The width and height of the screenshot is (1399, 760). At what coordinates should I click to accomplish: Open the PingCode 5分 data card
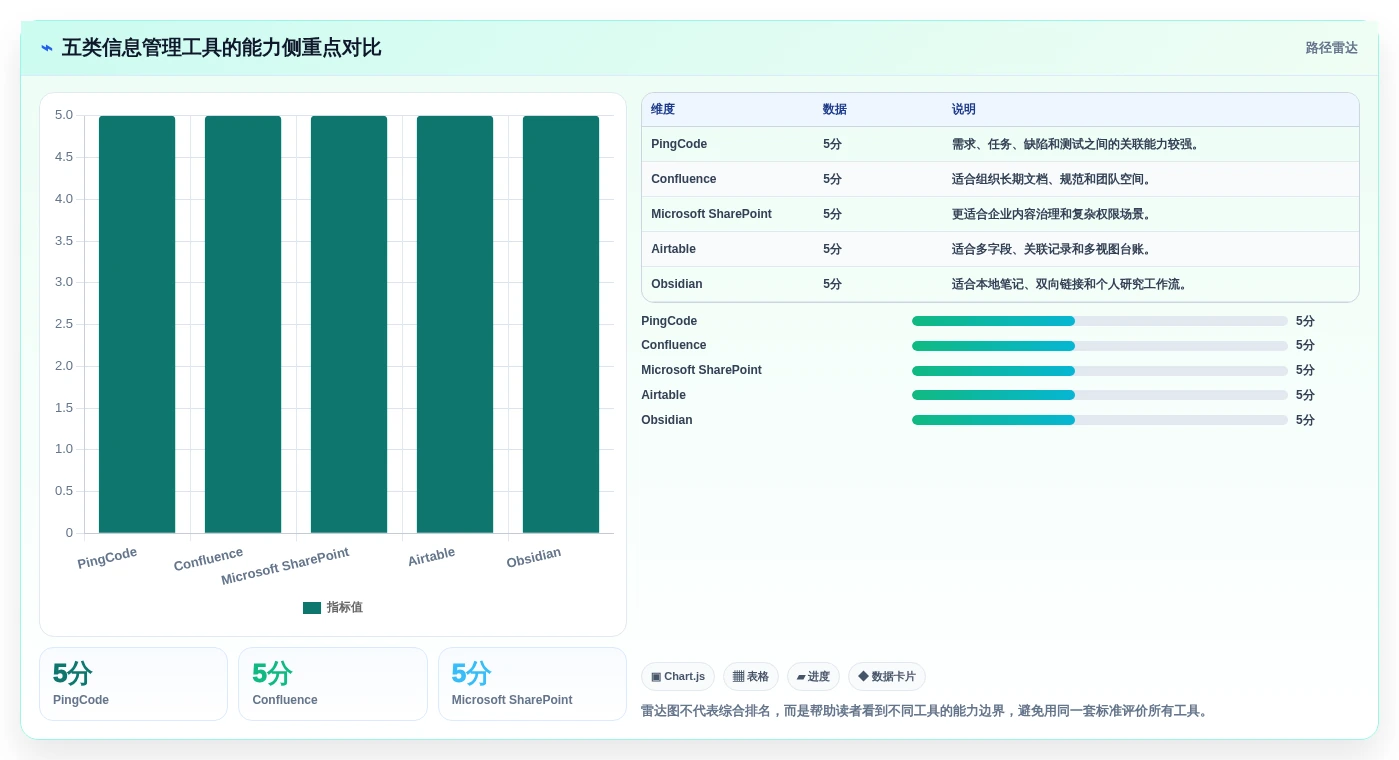[133, 684]
